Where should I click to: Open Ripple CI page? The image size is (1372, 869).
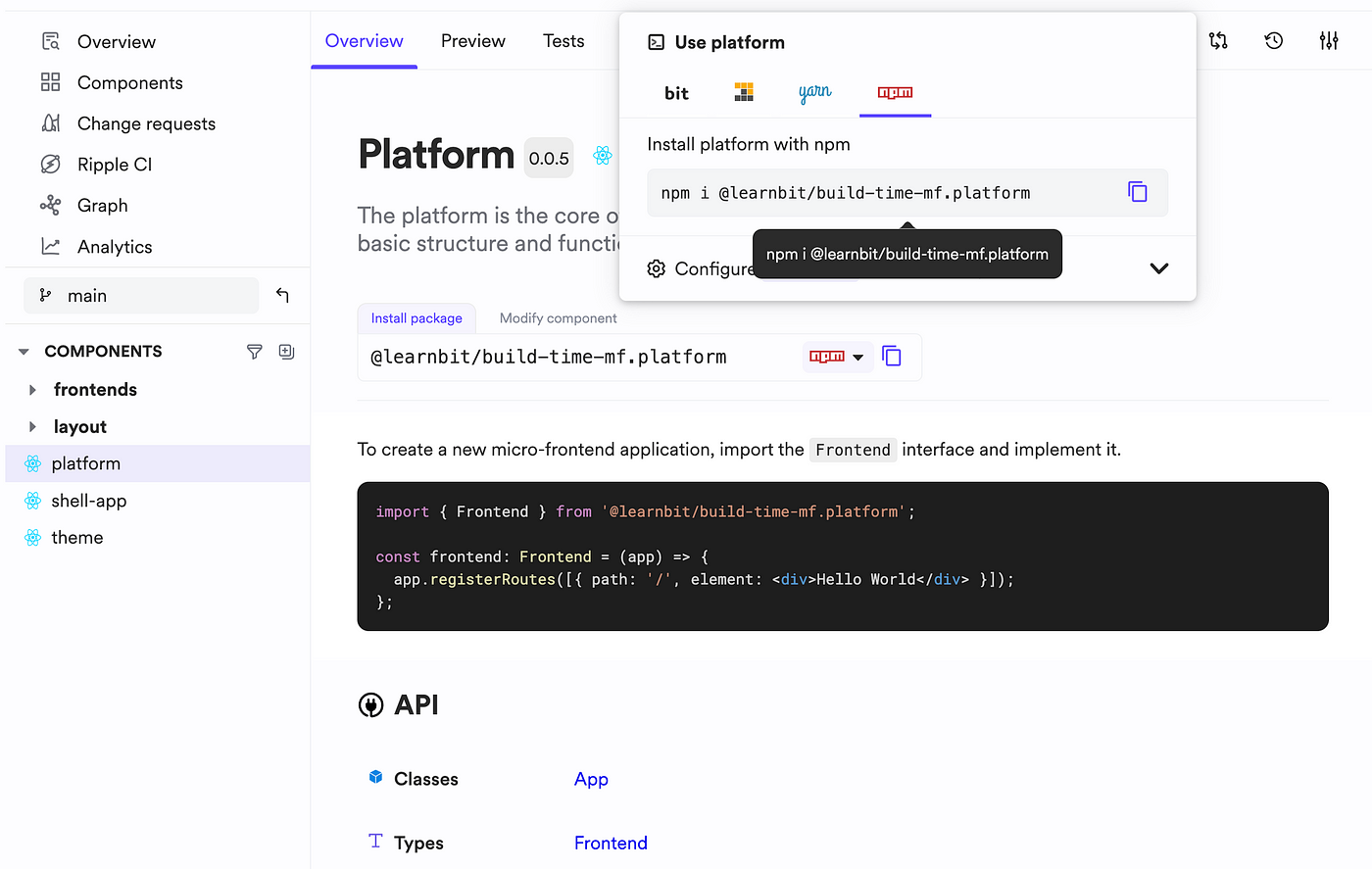(96, 165)
